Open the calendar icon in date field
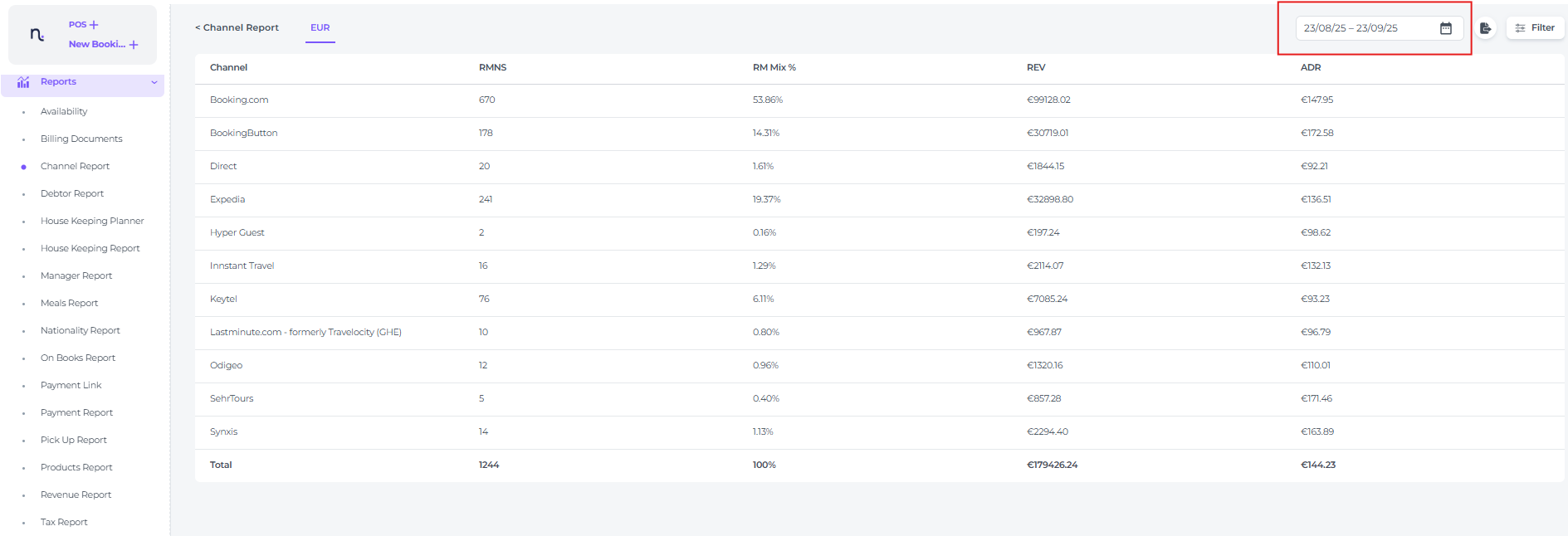The width and height of the screenshot is (1568, 536). coord(1445,28)
